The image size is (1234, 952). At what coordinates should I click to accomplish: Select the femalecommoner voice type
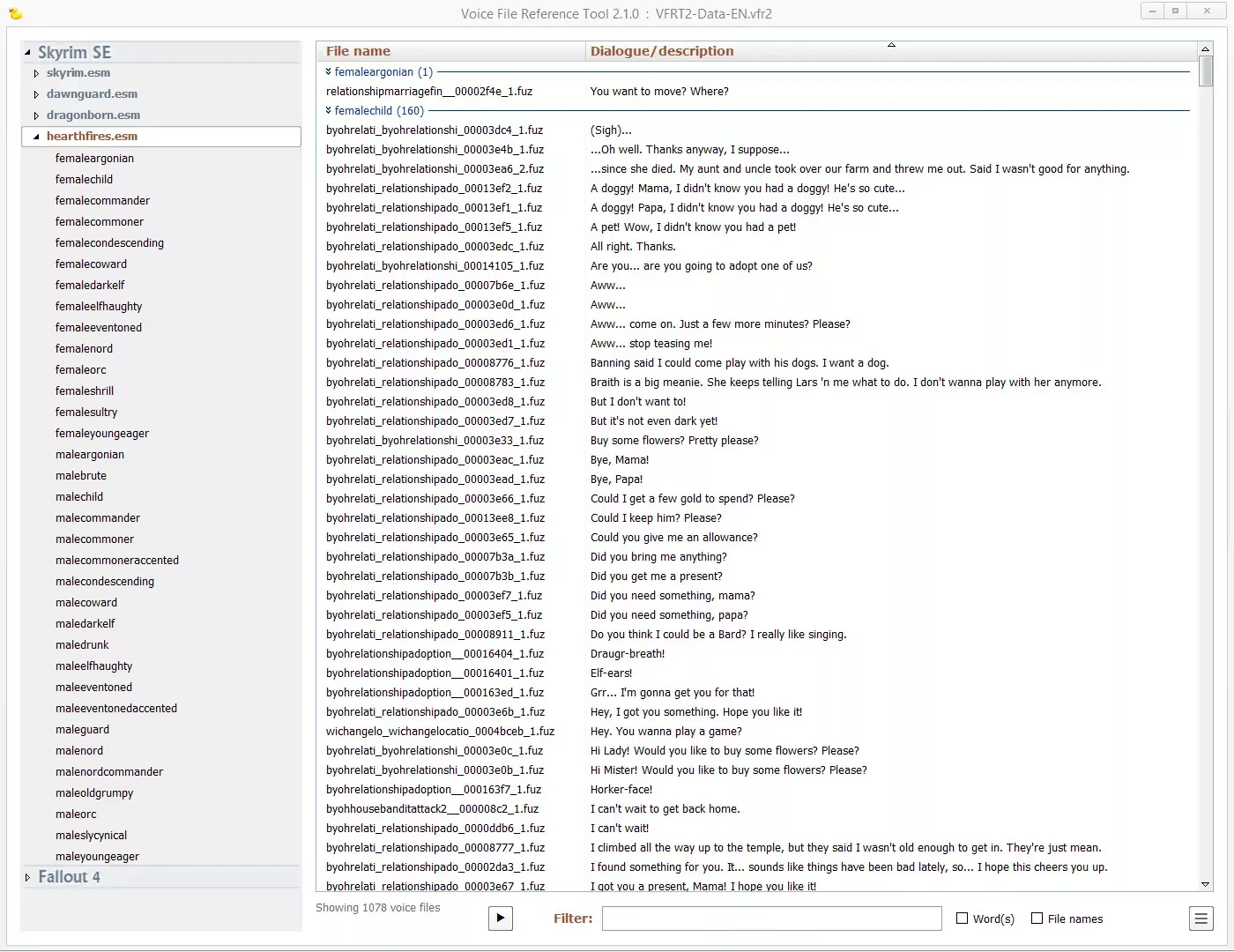click(100, 222)
